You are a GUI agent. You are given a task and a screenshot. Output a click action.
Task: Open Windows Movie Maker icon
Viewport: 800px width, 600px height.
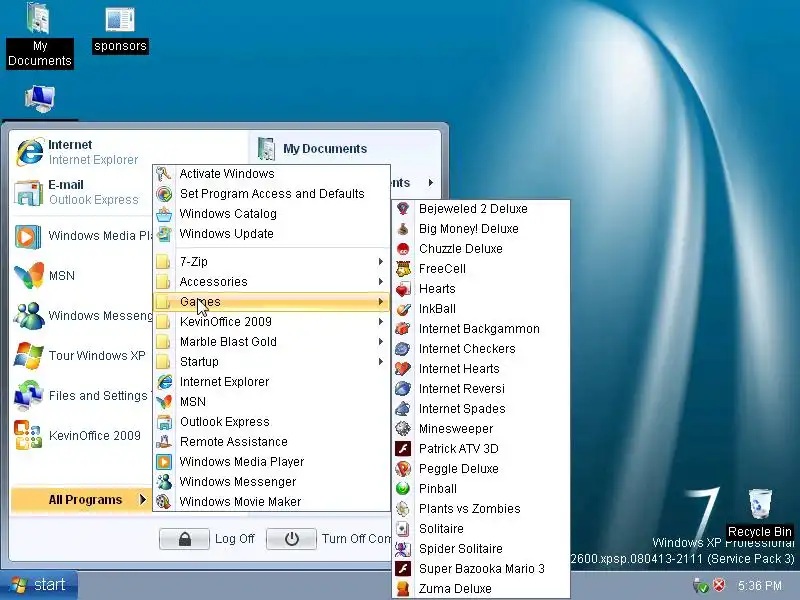pyautogui.click(x=164, y=502)
